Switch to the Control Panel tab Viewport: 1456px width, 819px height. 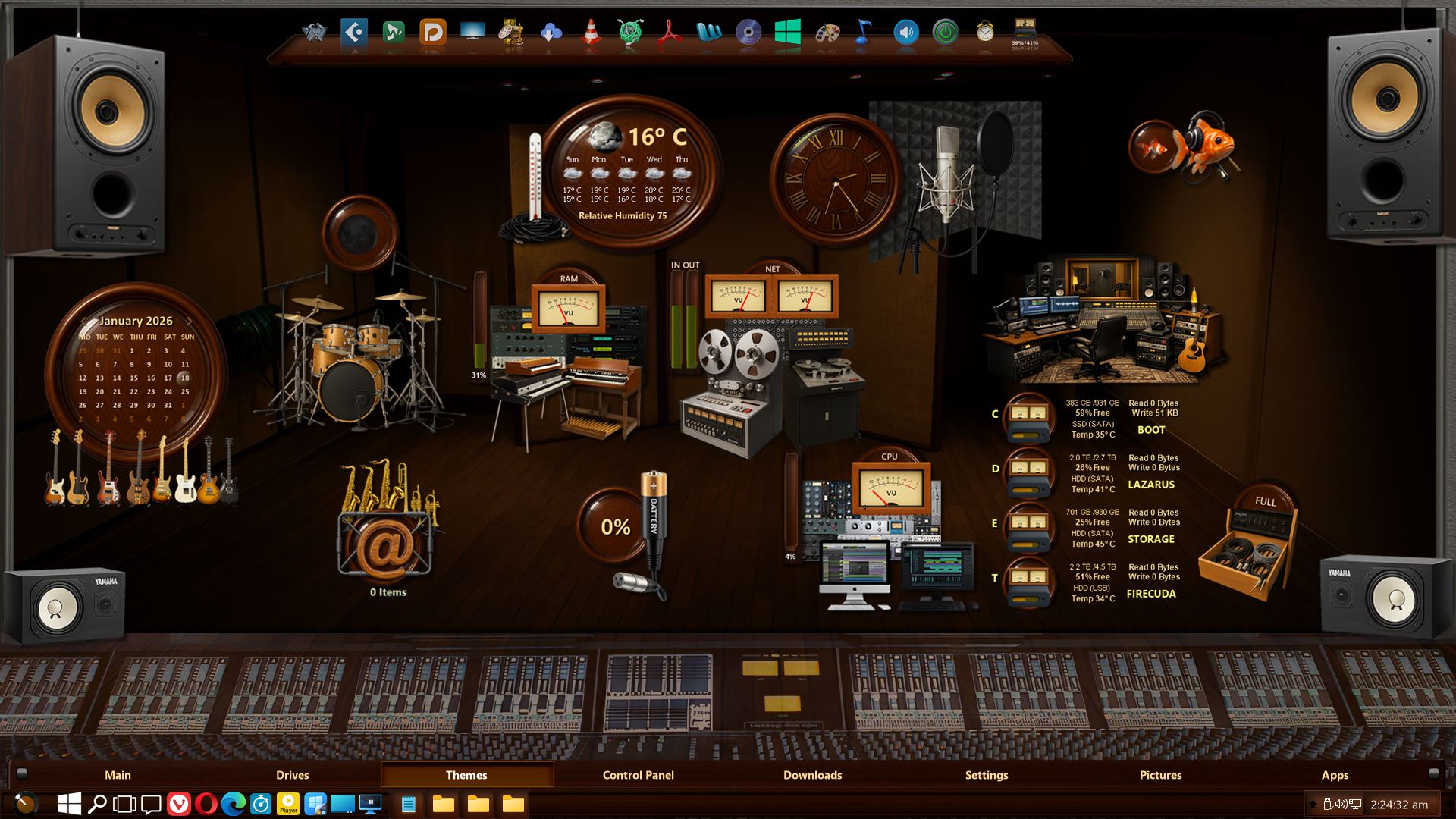638,775
